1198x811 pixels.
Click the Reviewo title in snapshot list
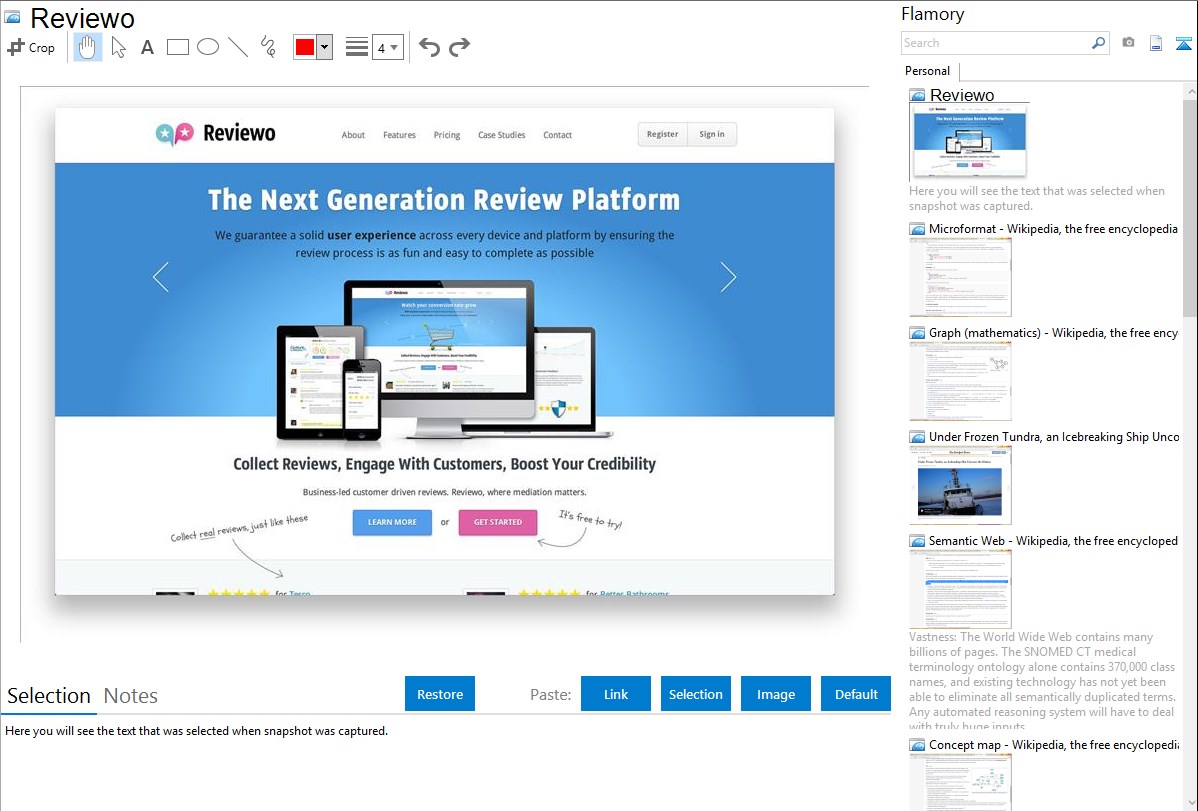point(962,95)
